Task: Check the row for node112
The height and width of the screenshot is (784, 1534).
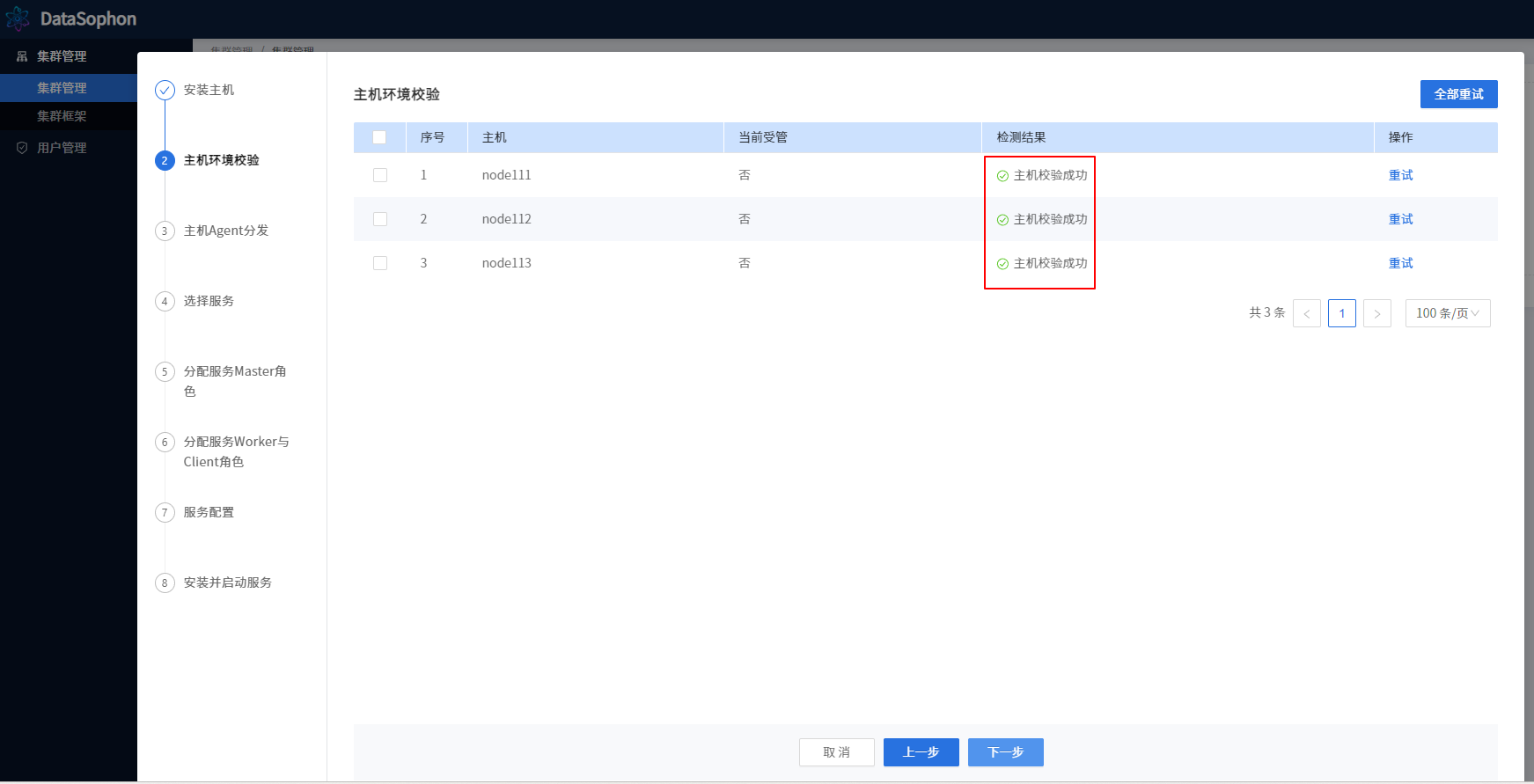Action: coord(380,219)
